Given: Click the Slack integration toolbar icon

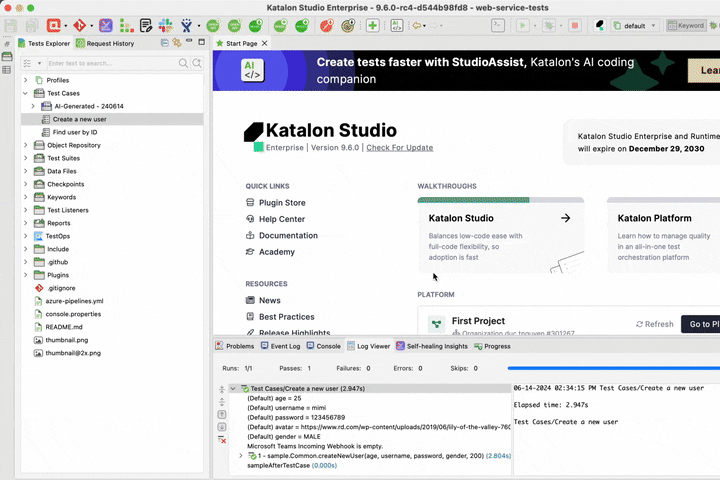Looking at the screenshot, I should 166,25.
